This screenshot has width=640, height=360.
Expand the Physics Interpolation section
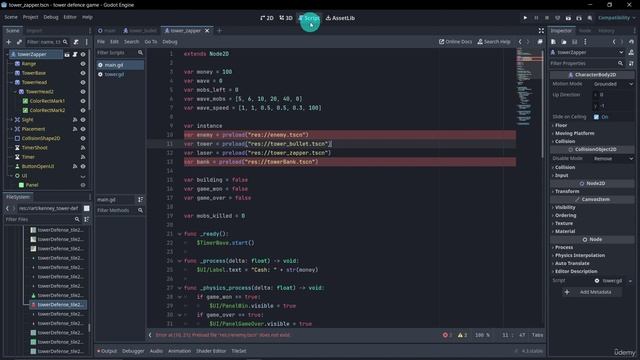593,255
